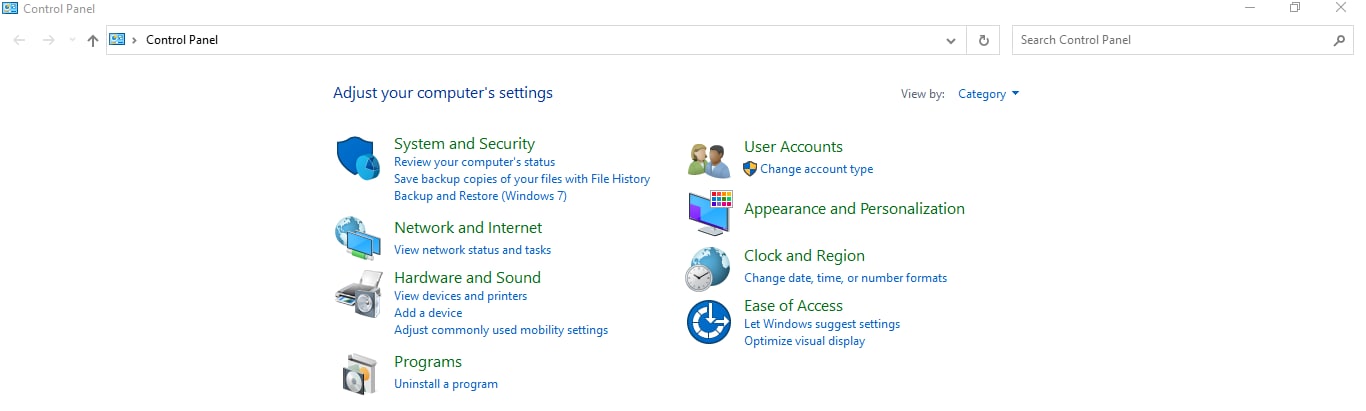
Task: Click Change account type link
Action: click(x=817, y=169)
